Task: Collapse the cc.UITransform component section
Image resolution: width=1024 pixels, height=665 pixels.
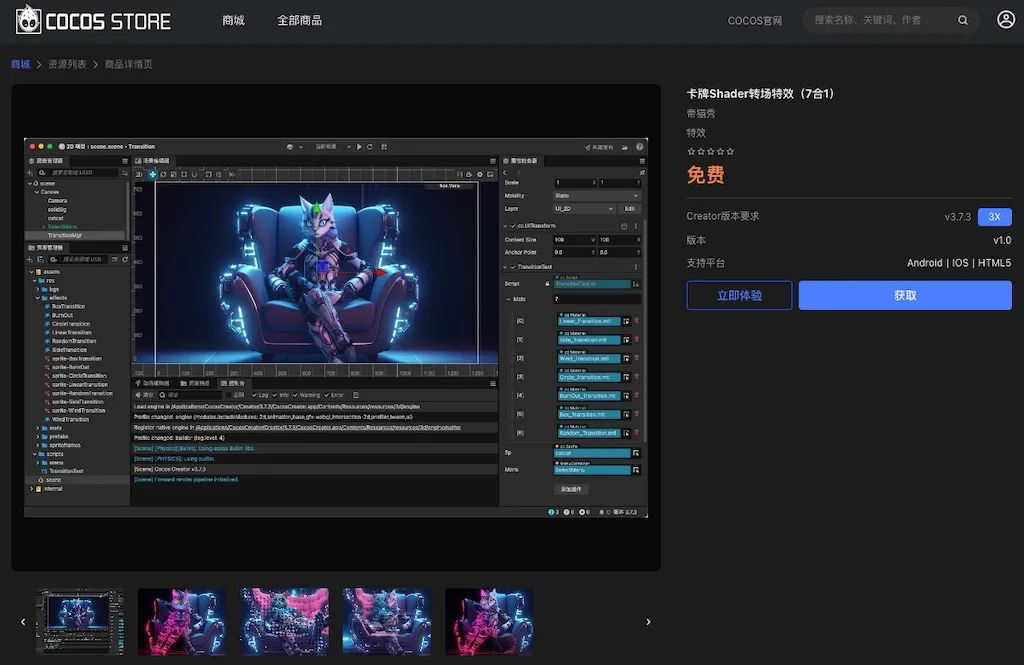Action: pos(505,225)
